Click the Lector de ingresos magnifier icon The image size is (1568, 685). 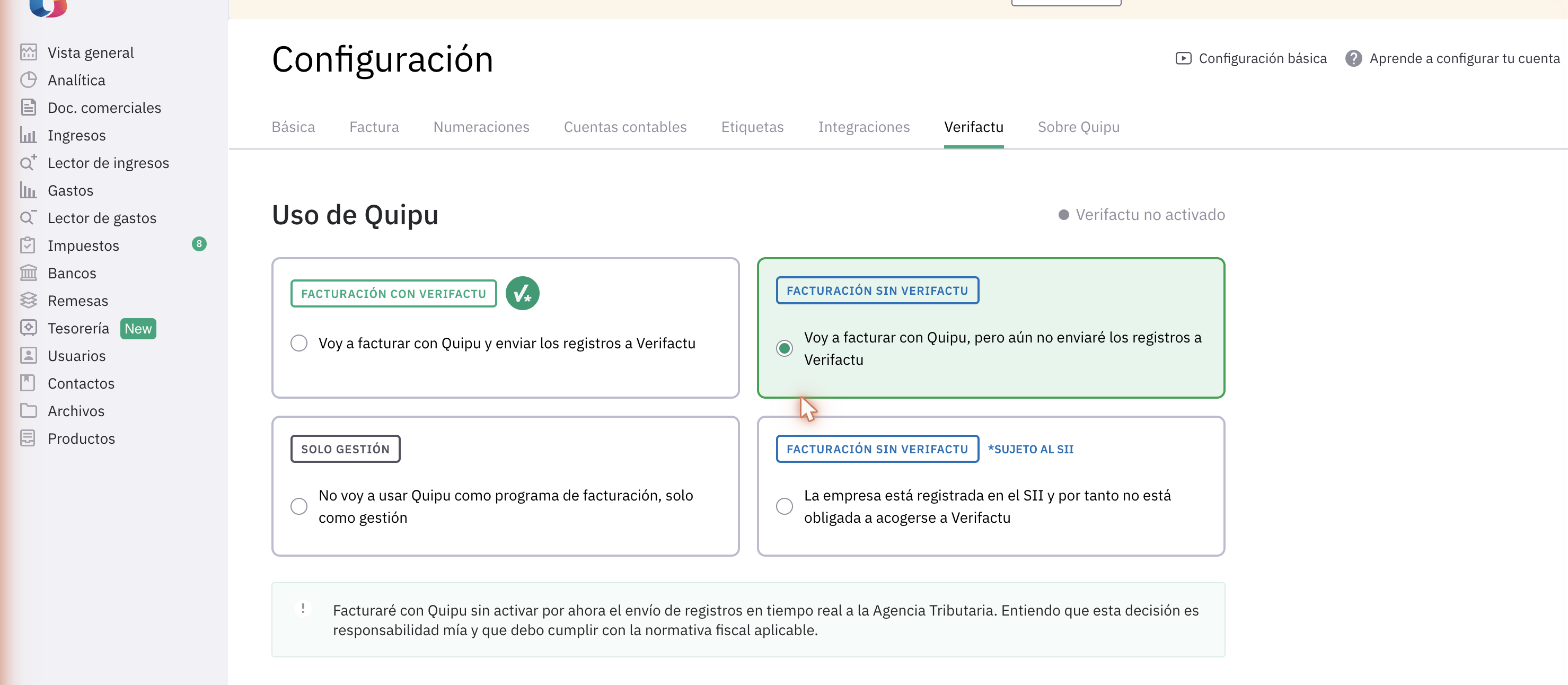click(28, 163)
